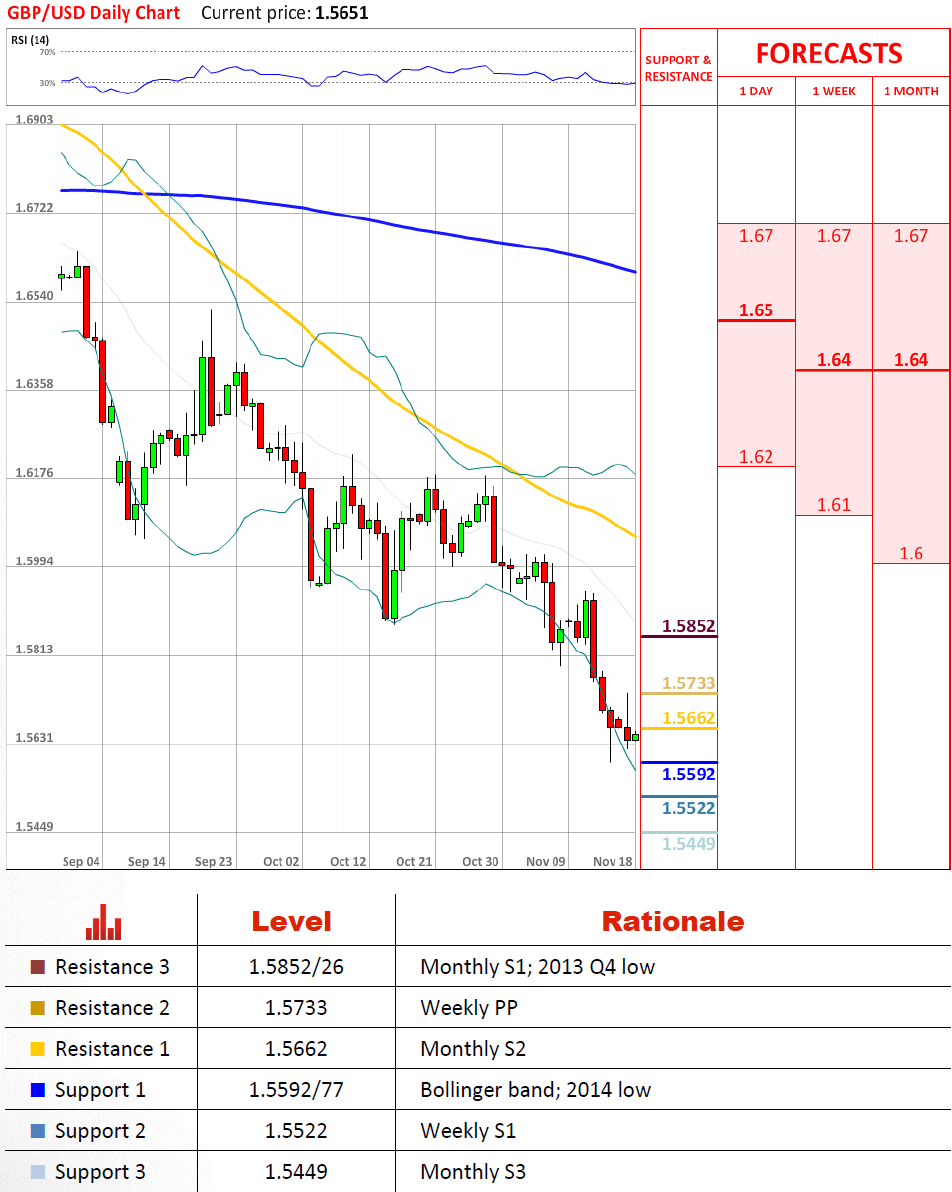This screenshot has width=952, height=1192.
Task: Click the Oct 21 date axis label
Action: [414, 861]
